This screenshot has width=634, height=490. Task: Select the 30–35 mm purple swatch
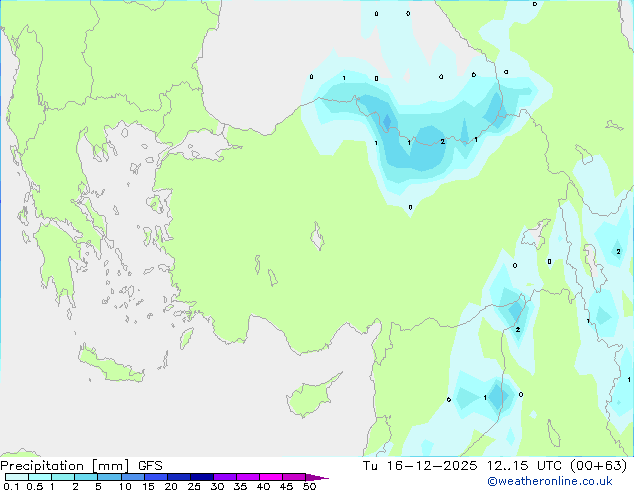(x=225, y=477)
